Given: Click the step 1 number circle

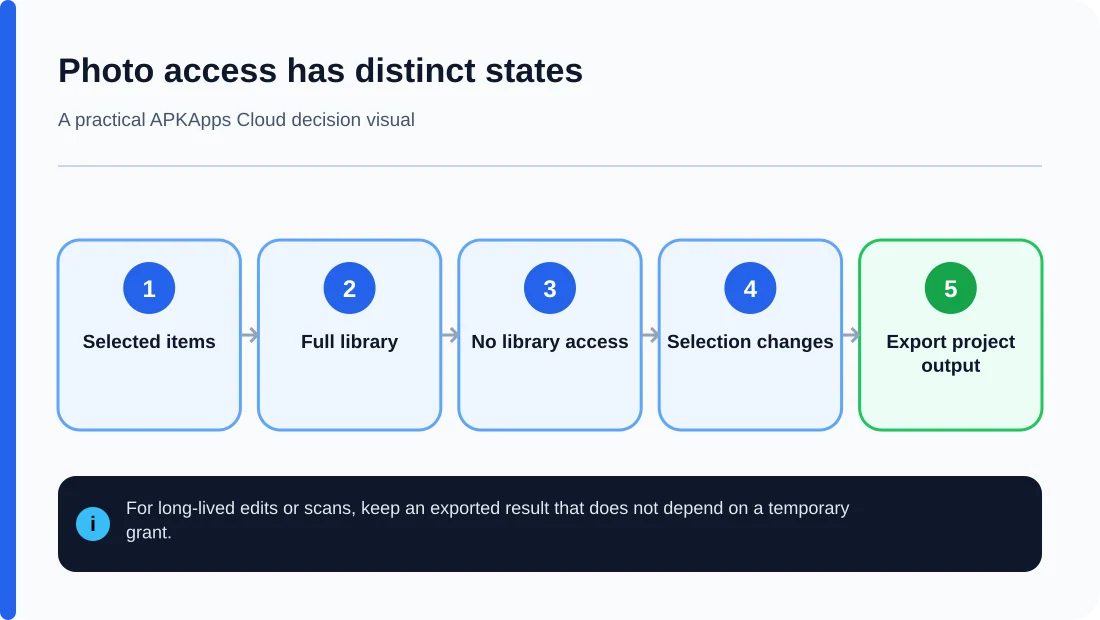Looking at the screenshot, I should pos(149,288).
